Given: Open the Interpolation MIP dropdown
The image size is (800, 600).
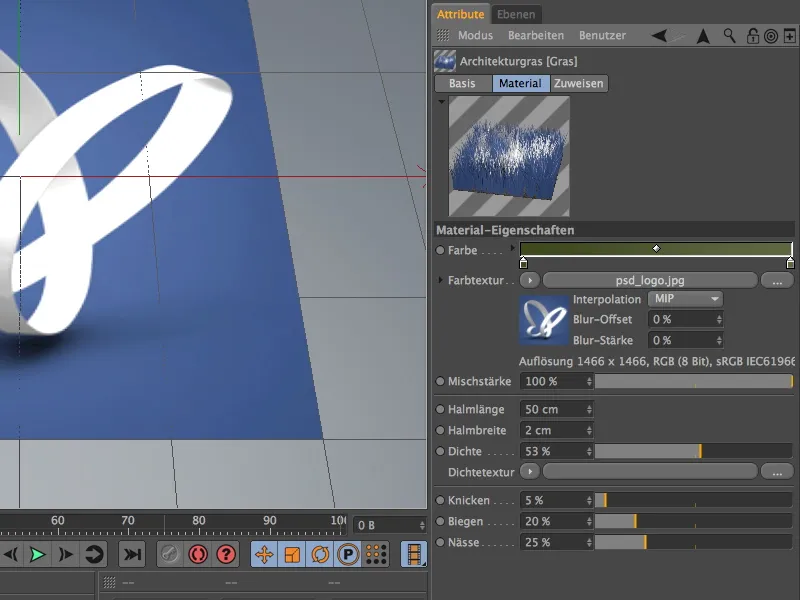Looking at the screenshot, I should pos(685,299).
